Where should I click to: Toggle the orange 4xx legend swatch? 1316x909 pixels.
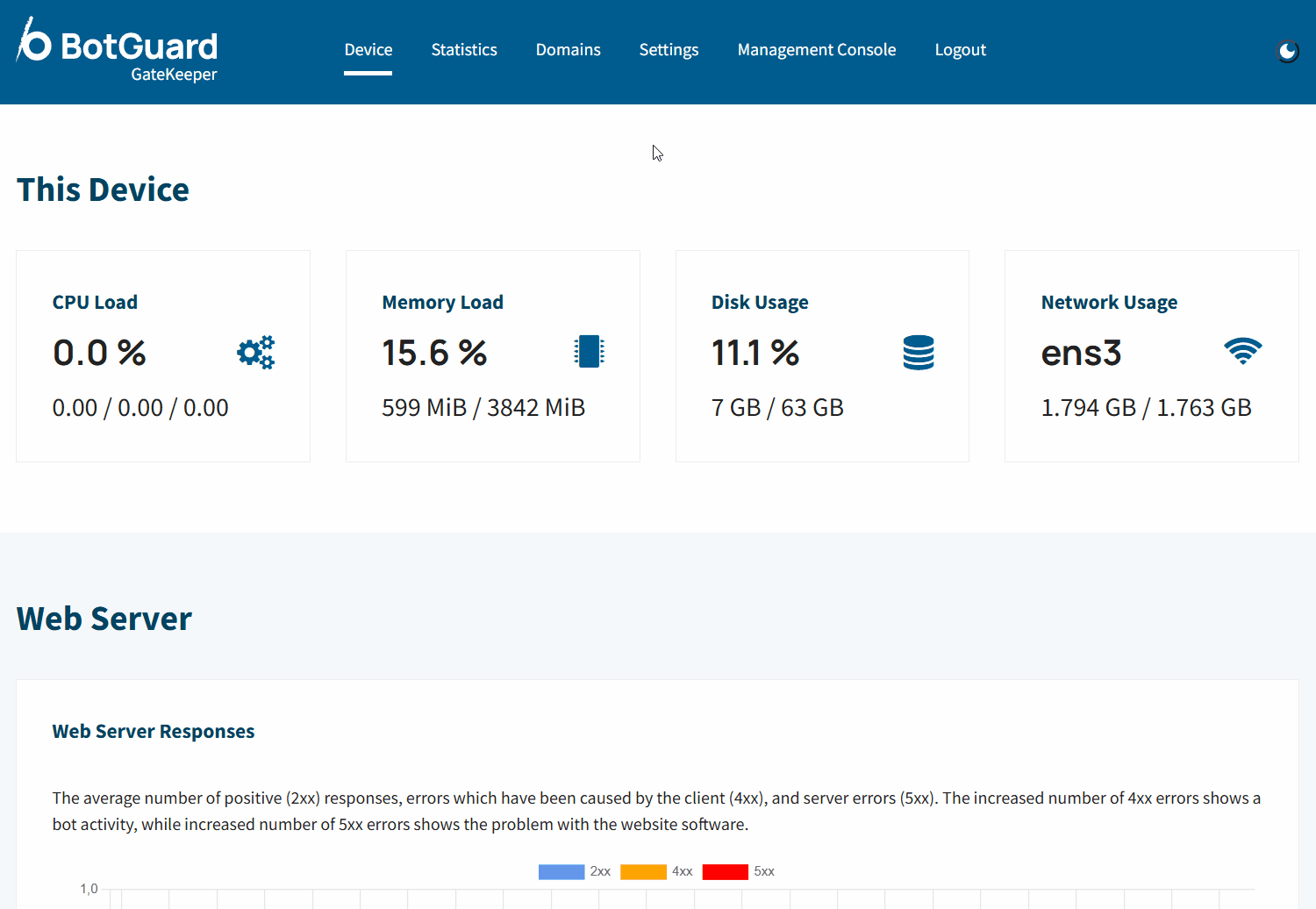coord(643,871)
